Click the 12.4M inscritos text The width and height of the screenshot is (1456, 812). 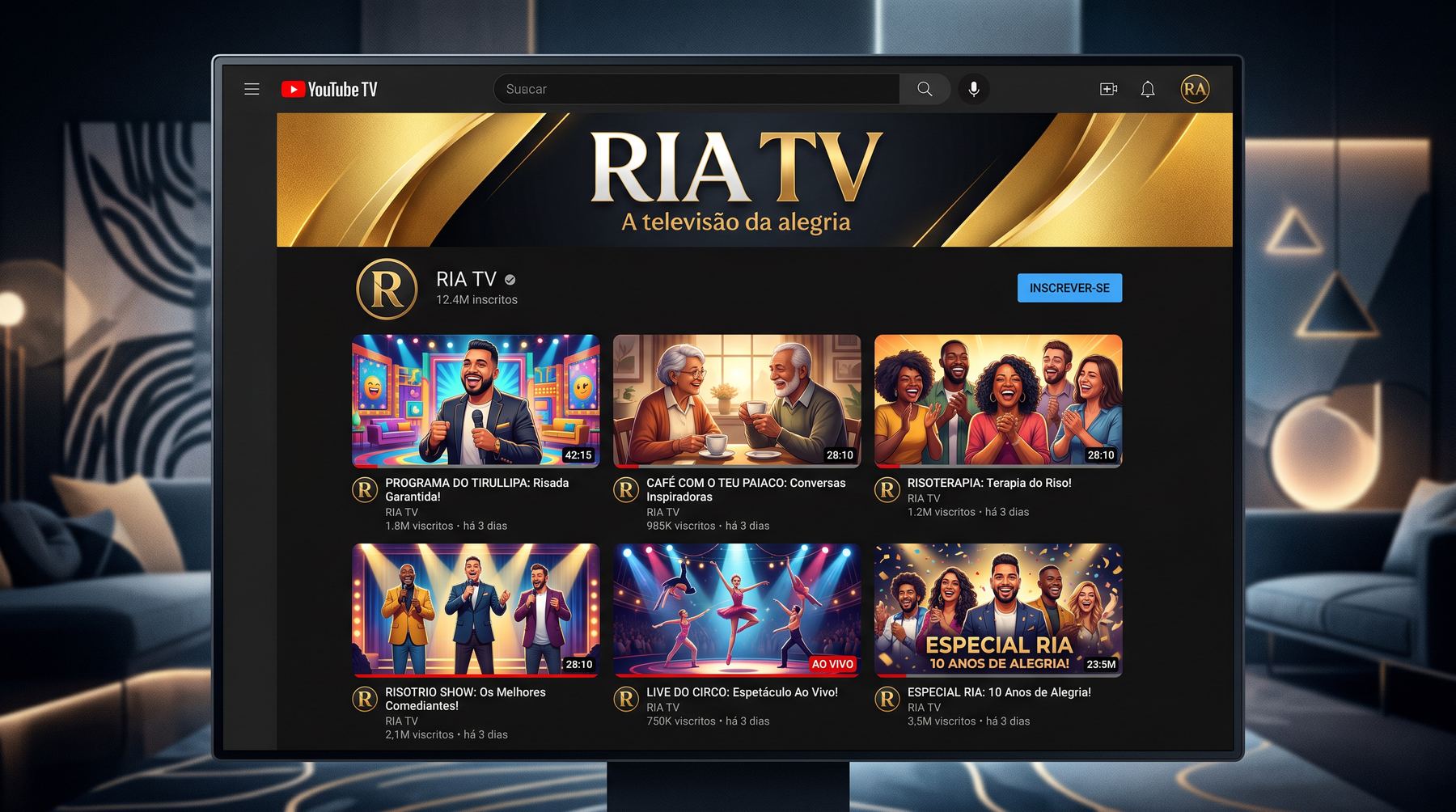tap(476, 300)
